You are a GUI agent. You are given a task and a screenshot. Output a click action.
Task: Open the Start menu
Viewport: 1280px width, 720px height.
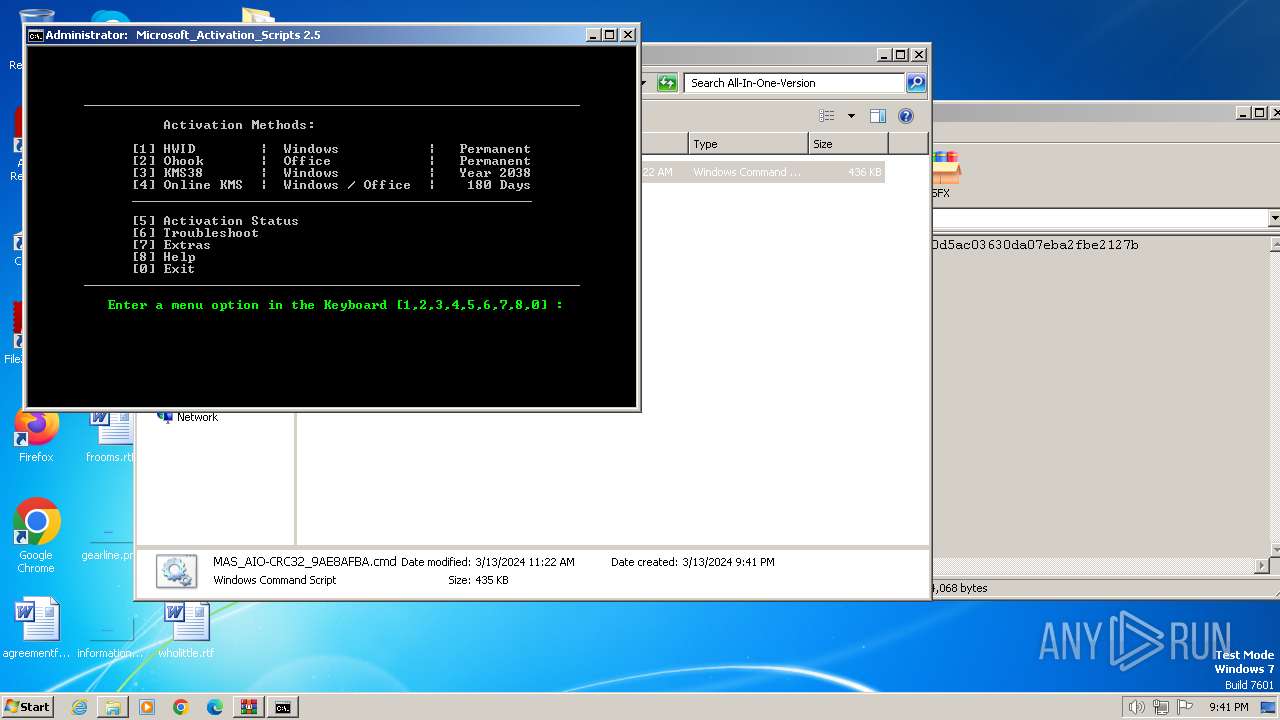pyautogui.click(x=28, y=707)
